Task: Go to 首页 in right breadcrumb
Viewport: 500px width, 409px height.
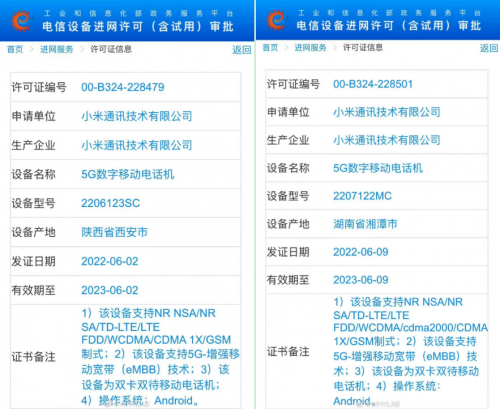Action: 270,48
